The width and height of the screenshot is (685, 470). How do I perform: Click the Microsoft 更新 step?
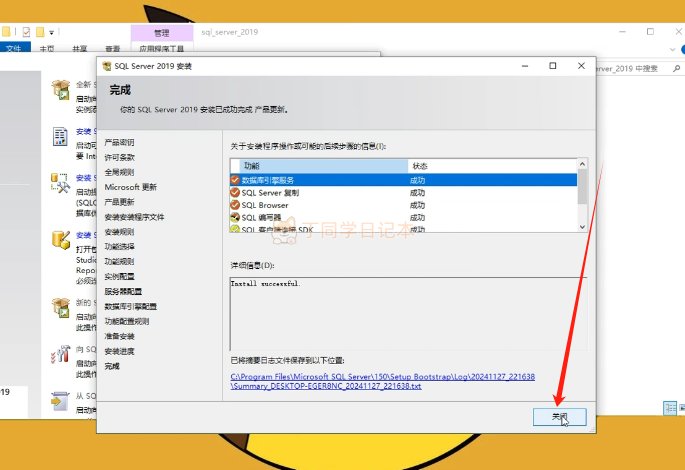tap(131, 187)
